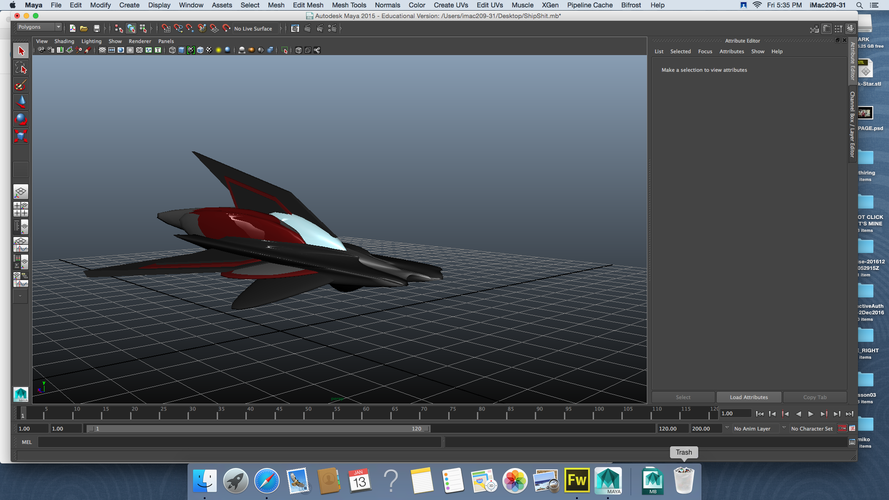Viewport: 889px width, 500px height.
Task: Select the arrow Select tool
Action: [21, 51]
